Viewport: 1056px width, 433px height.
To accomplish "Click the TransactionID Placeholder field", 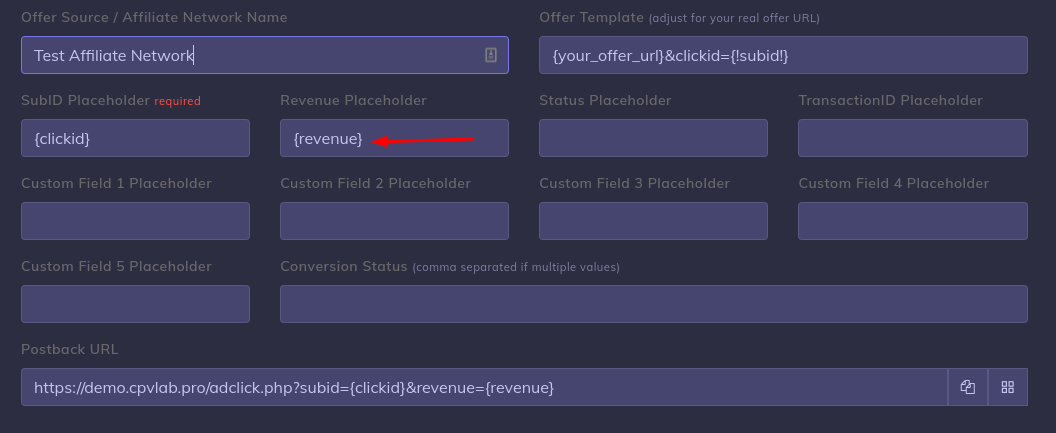I will (x=912, y=138).
